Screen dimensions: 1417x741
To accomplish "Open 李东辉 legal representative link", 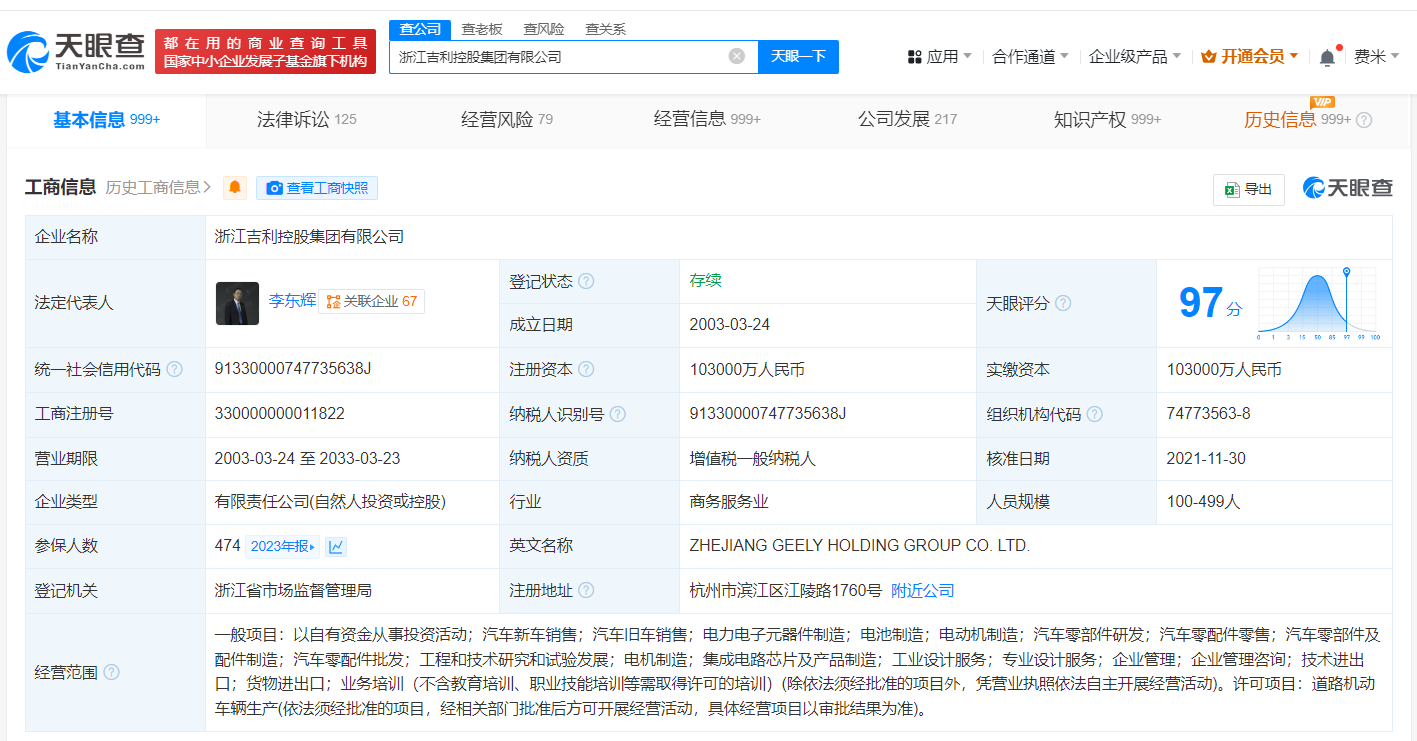I will (292, 300).
